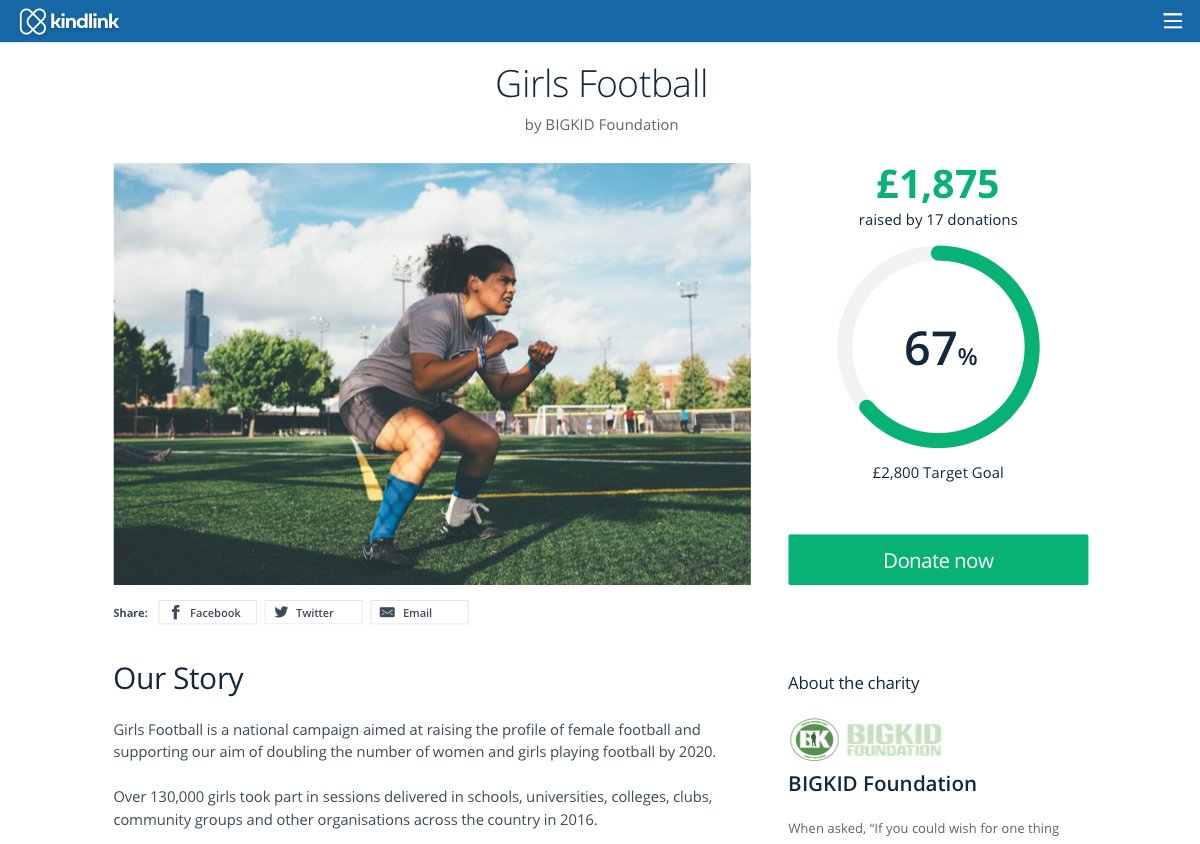
Task: Click the 'raised by 17 donations' text
Action: [938, 220]
